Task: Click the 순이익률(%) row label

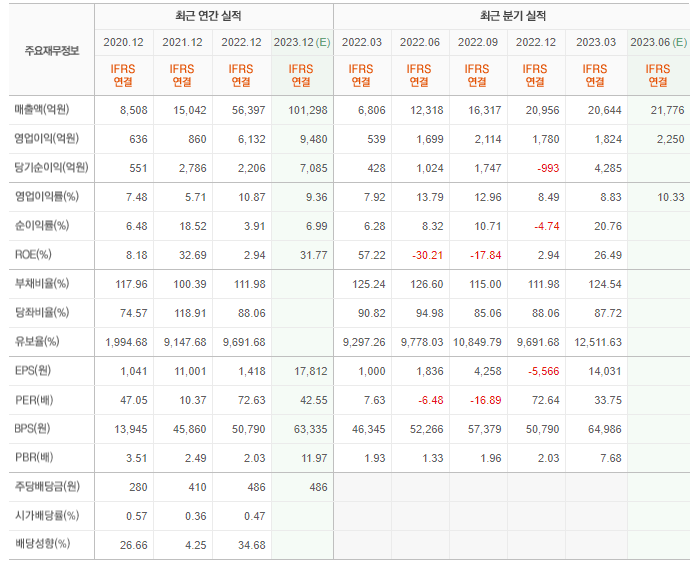Action: [42, 225]
